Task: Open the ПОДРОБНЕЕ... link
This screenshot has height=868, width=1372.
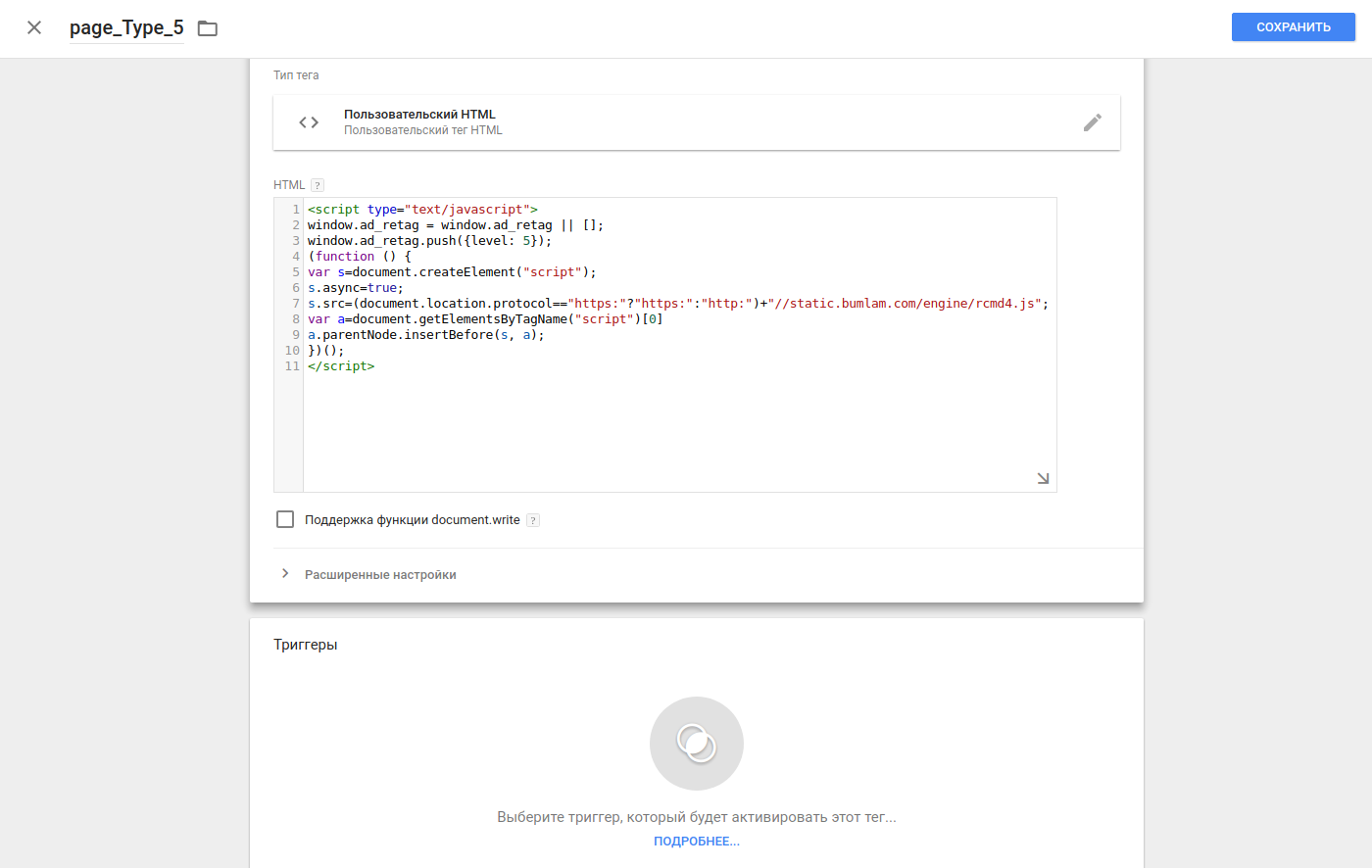Action: [x=696, y=842]
